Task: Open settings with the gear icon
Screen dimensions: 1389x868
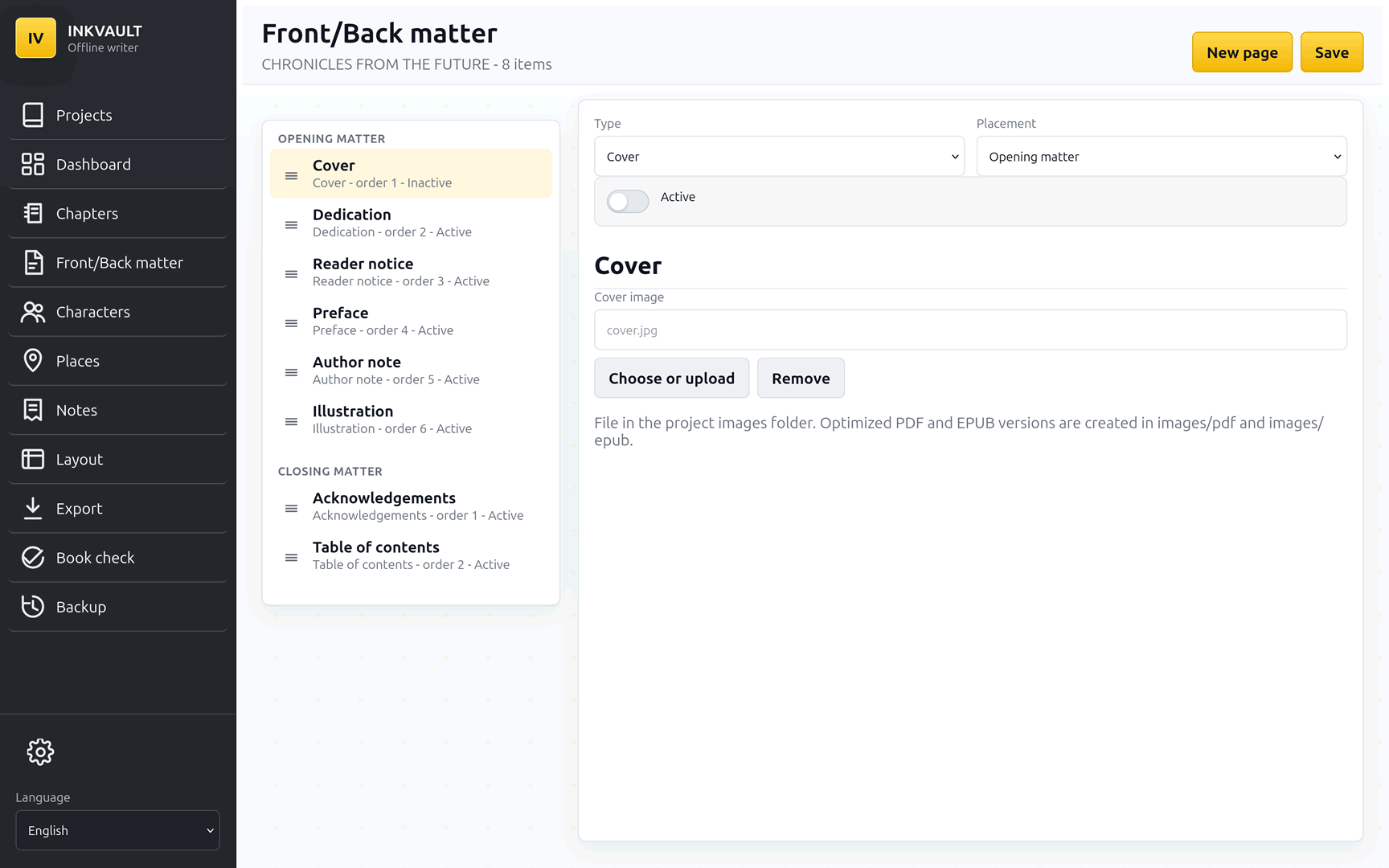Action: [40, 751]
